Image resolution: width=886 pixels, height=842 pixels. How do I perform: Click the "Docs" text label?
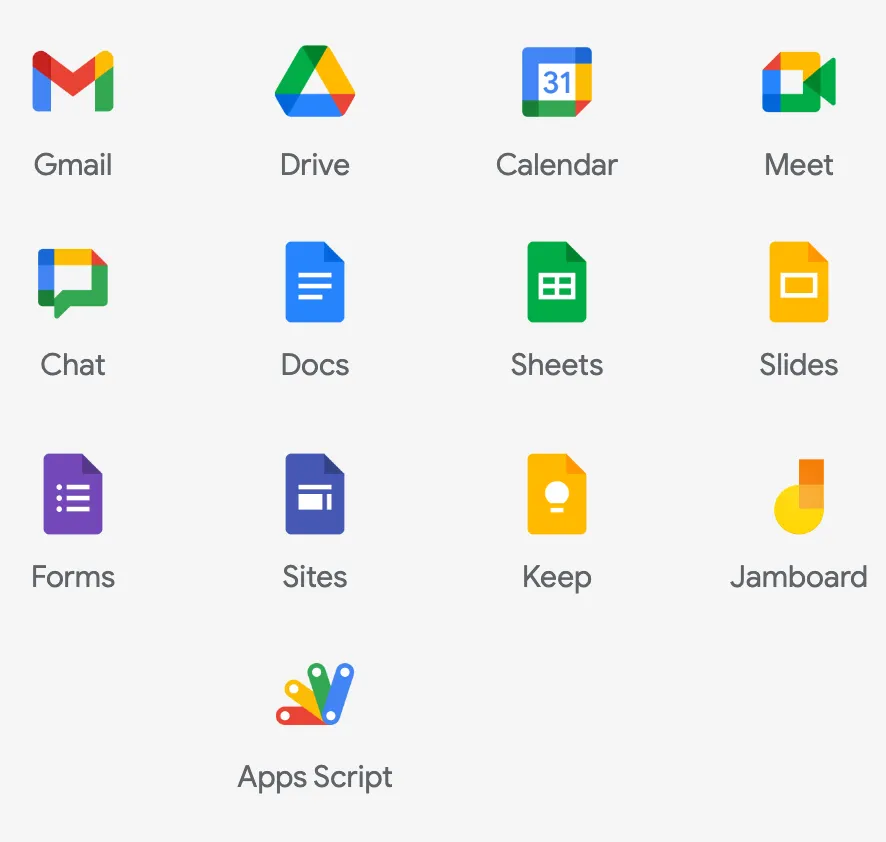point(315,364)
